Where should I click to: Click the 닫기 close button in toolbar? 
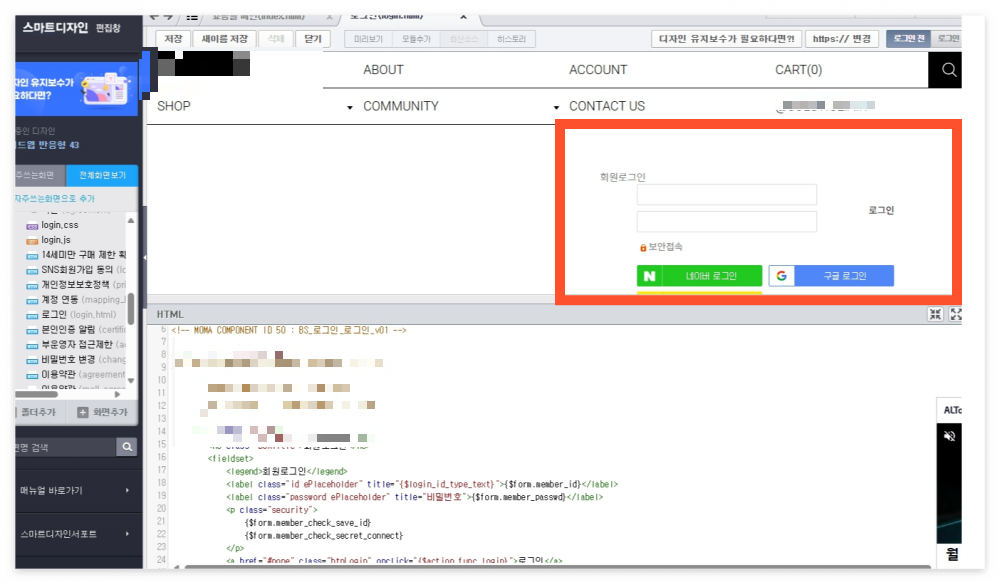pyautogui.click(x=312, y=39)
